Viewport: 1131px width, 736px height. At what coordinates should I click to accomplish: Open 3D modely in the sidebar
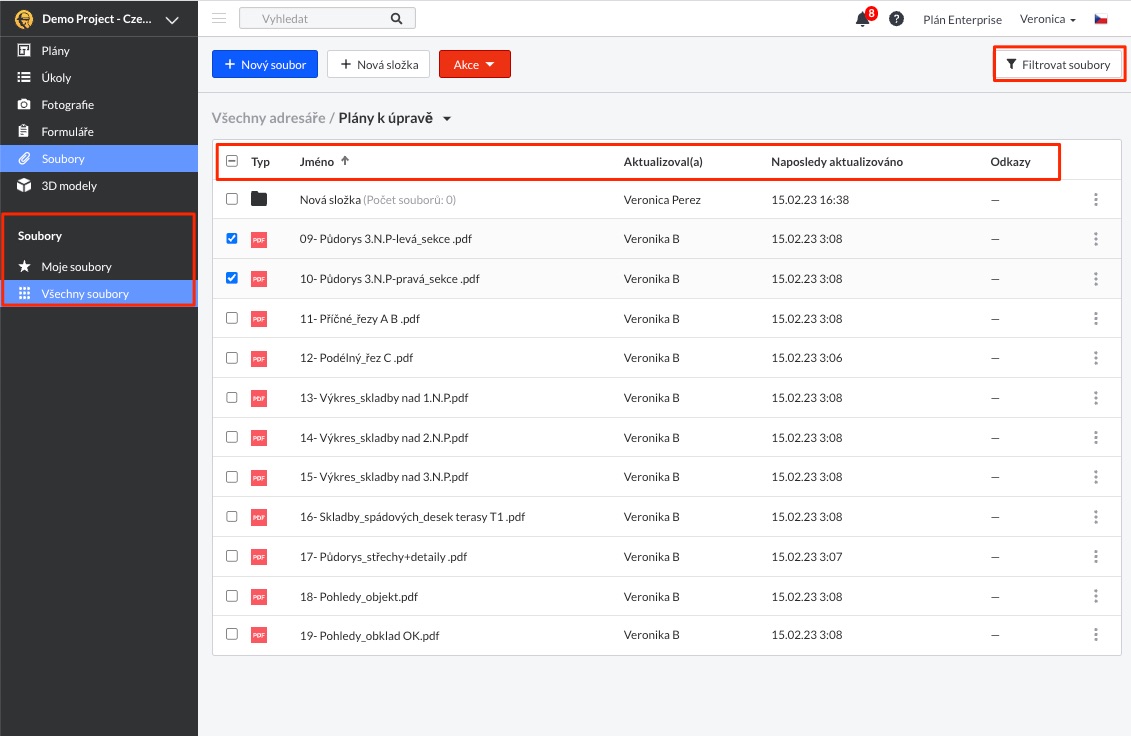pos(99,185)
